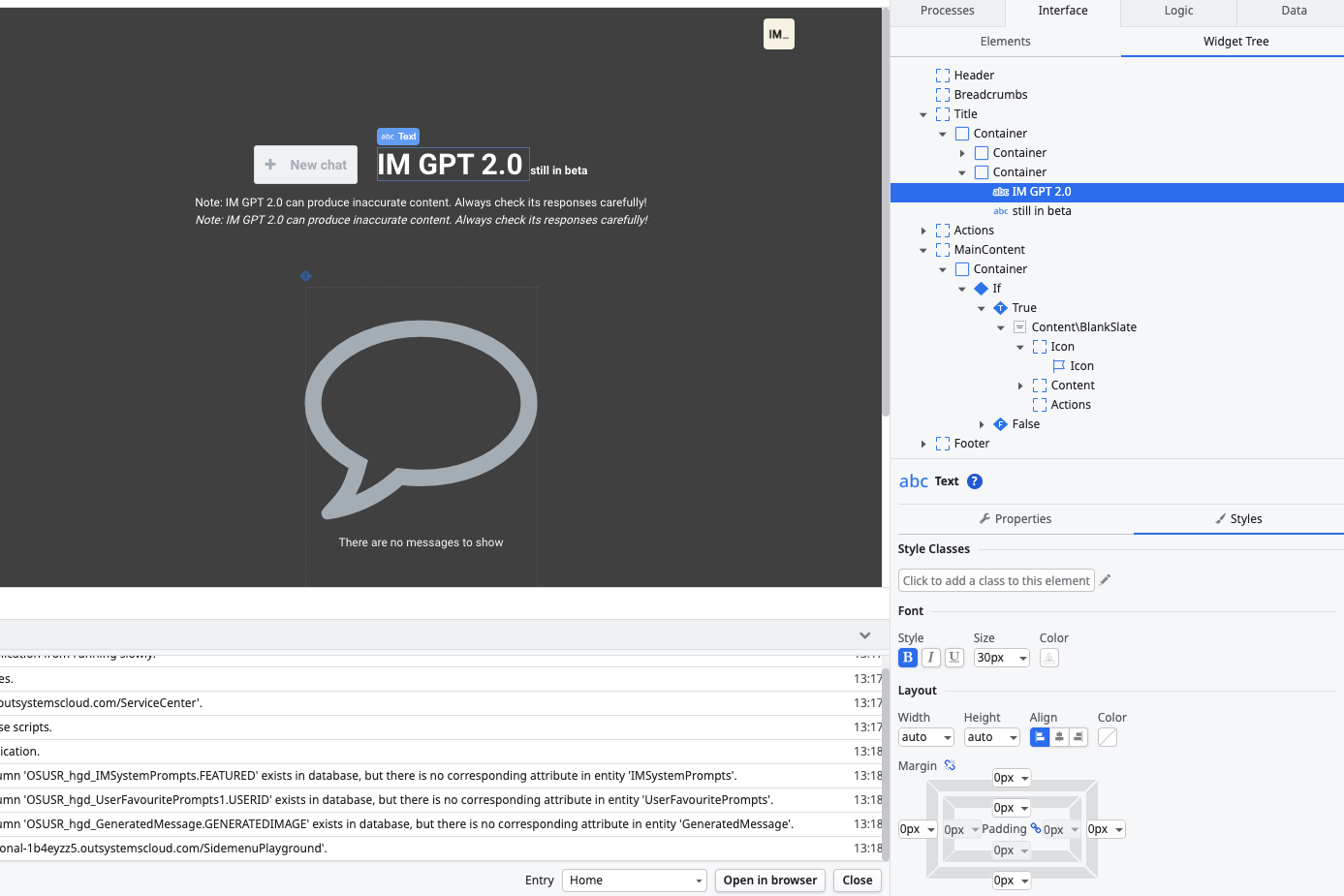Select the Icon flag widget in tree

point(1081,366)
